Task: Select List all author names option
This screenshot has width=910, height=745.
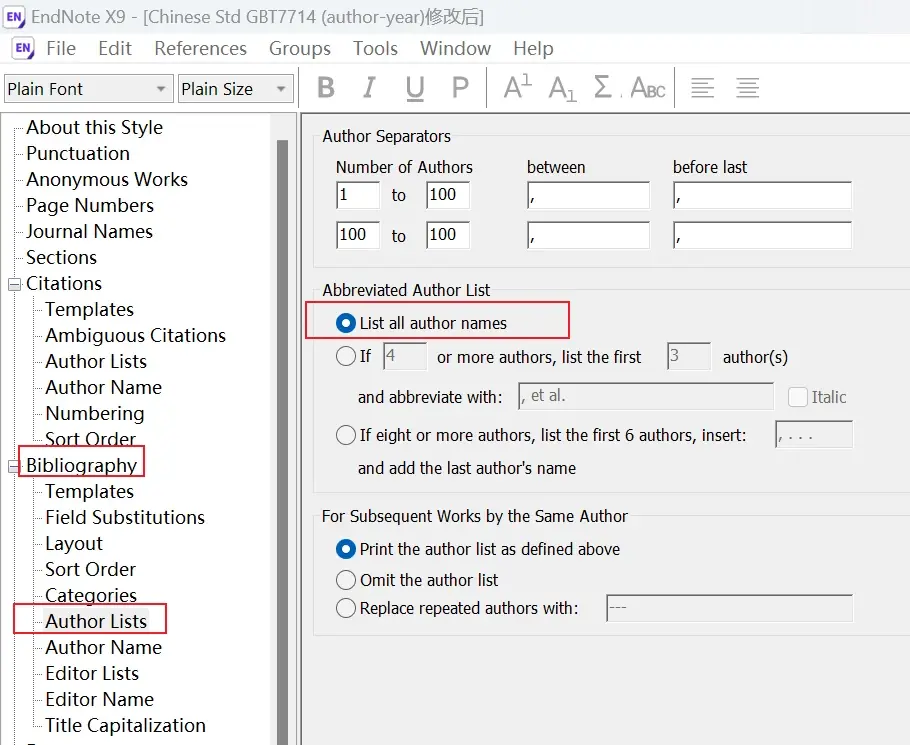Action: [x=346, y=323]
